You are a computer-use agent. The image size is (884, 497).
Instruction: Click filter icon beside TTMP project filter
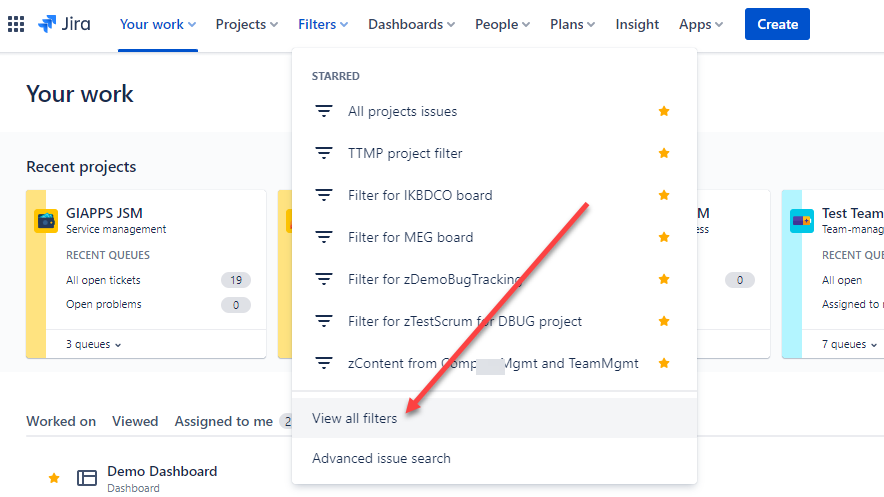[x=324, y=153]
